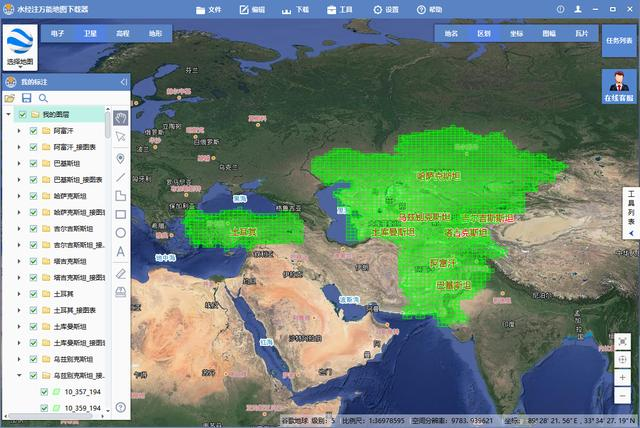Expand the 土耳其_接图表 folder node
The height and width of the screenshot is (428, 640).
click(19, 310)
